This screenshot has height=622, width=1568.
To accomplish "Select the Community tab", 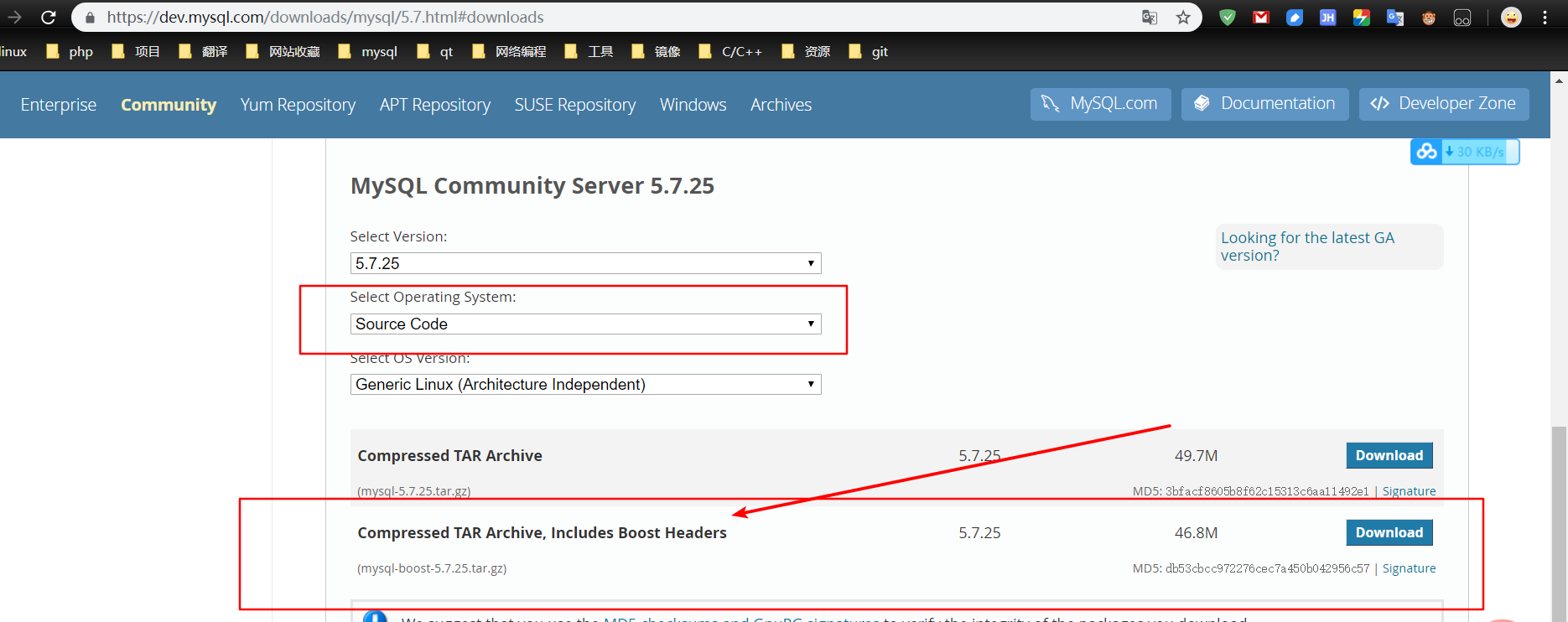I will coord(169,105).
